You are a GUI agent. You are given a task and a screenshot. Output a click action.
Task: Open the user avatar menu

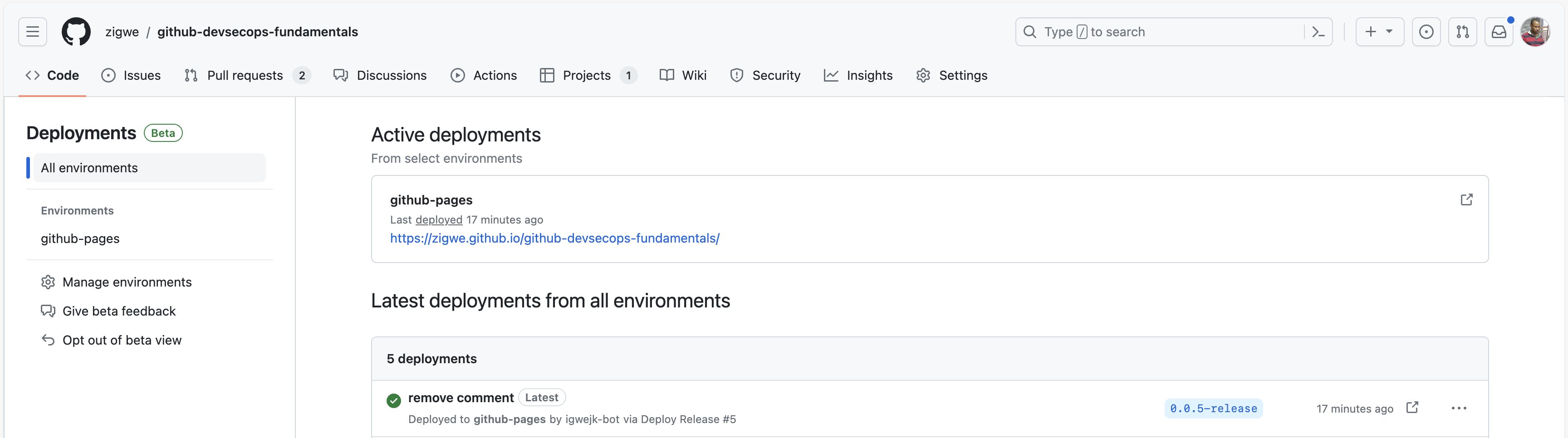pos(1535,32)
